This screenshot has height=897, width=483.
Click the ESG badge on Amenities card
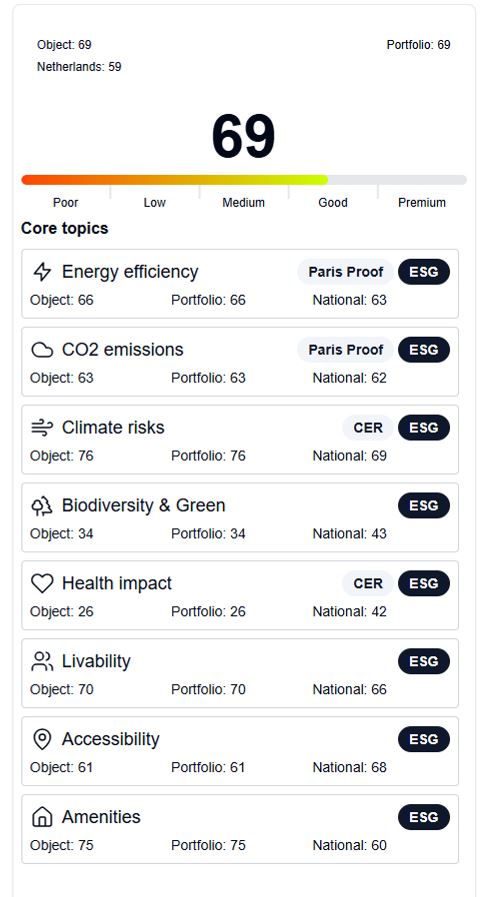tap(424, 817)
